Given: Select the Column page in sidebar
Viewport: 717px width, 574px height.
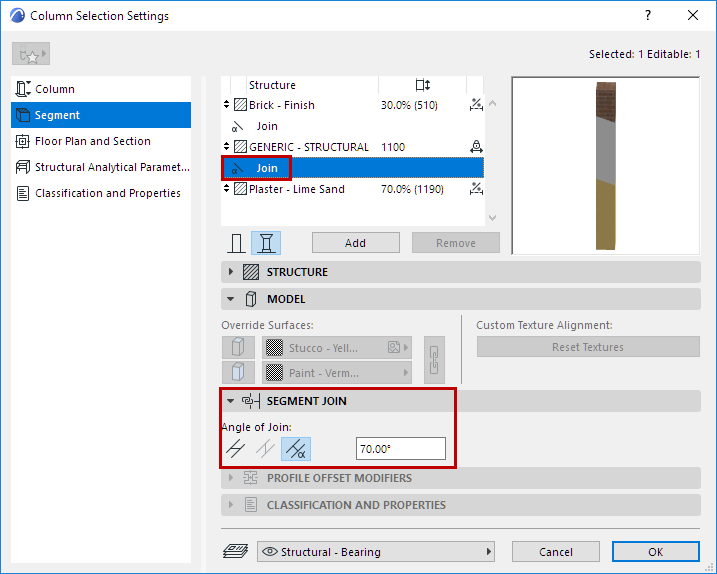Looking at the screenshot, I should point(101,89).
